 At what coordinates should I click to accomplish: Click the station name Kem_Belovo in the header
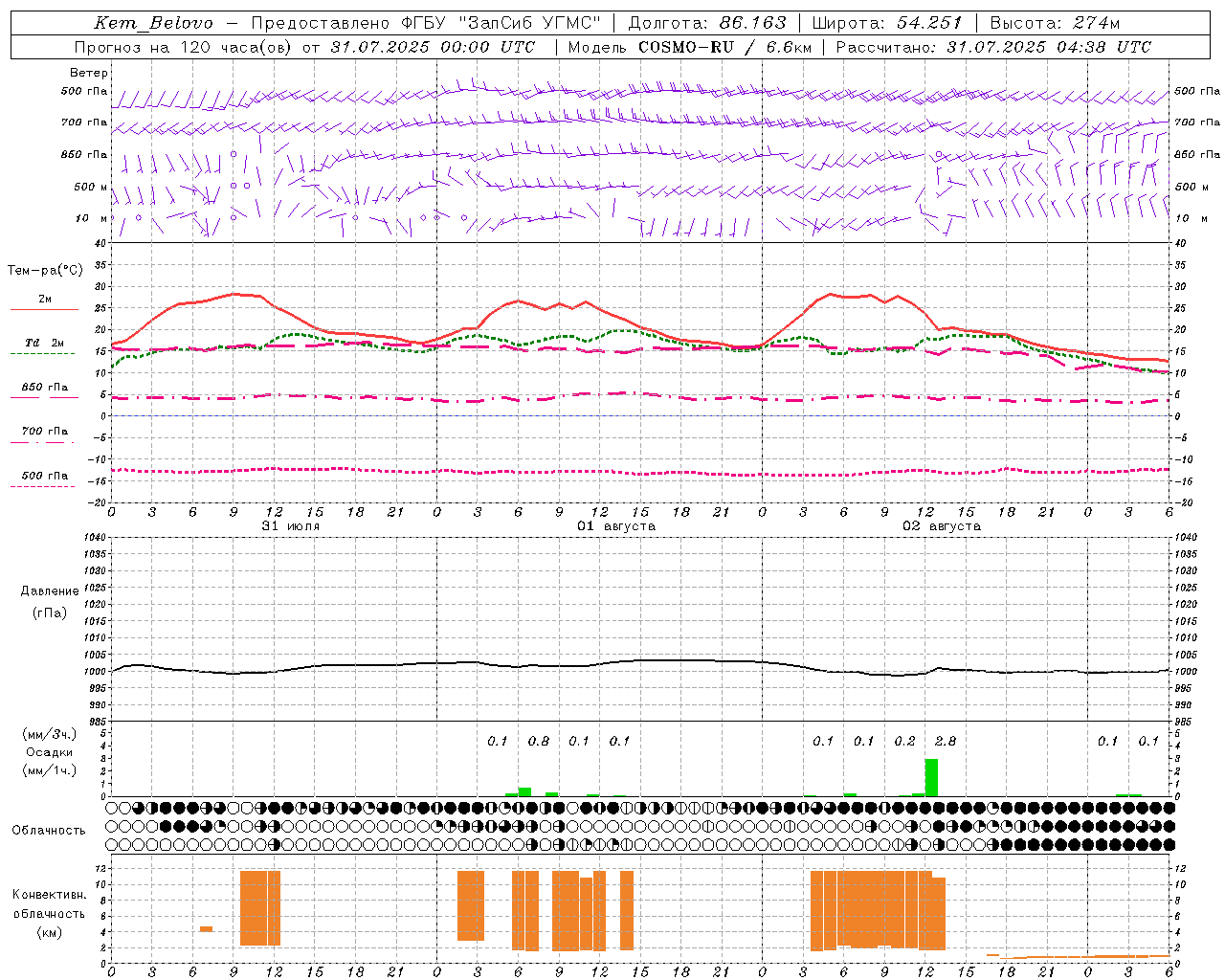click(153, 23)
